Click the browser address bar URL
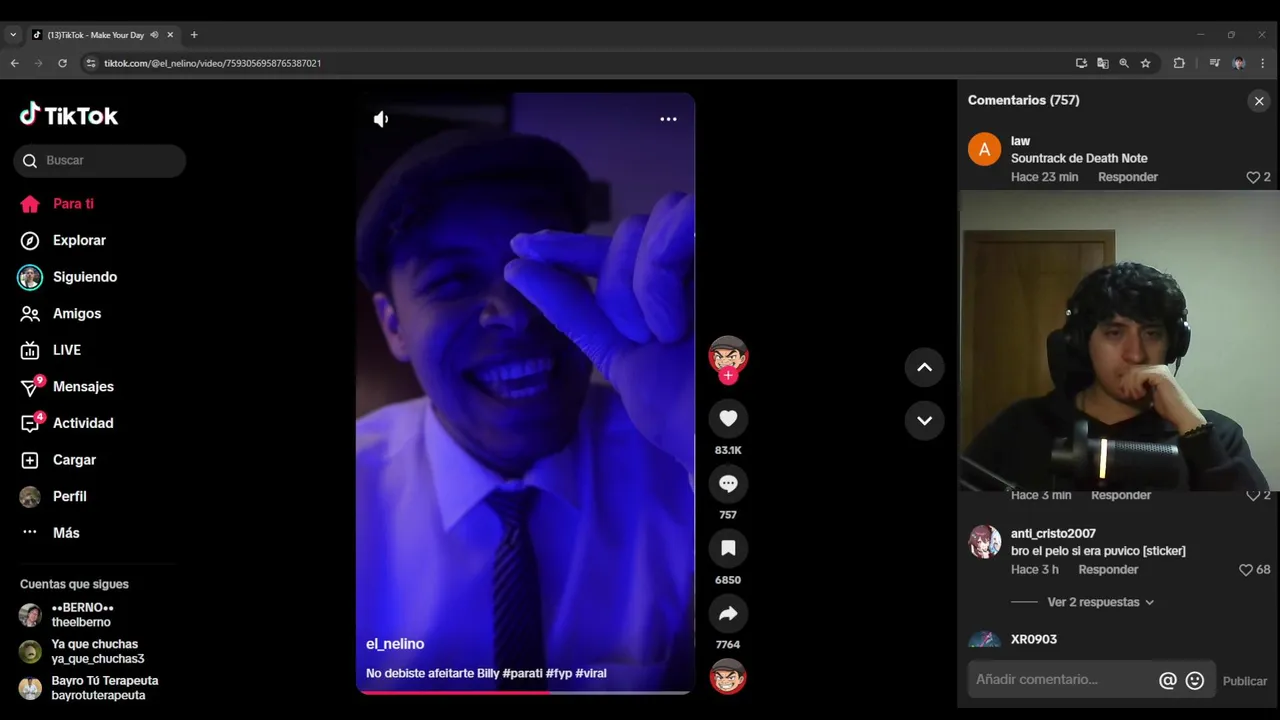The width and height of the screenshot is (1280, 720). [213, 63]
